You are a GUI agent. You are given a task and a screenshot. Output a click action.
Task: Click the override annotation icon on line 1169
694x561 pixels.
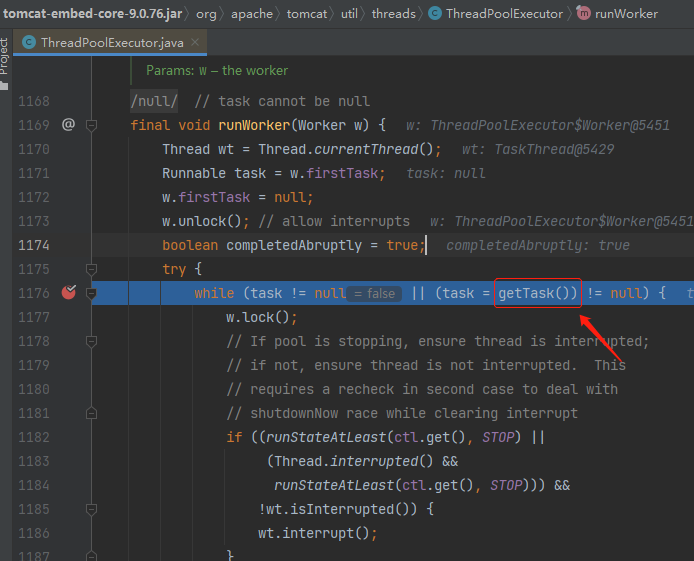(68, 125)
